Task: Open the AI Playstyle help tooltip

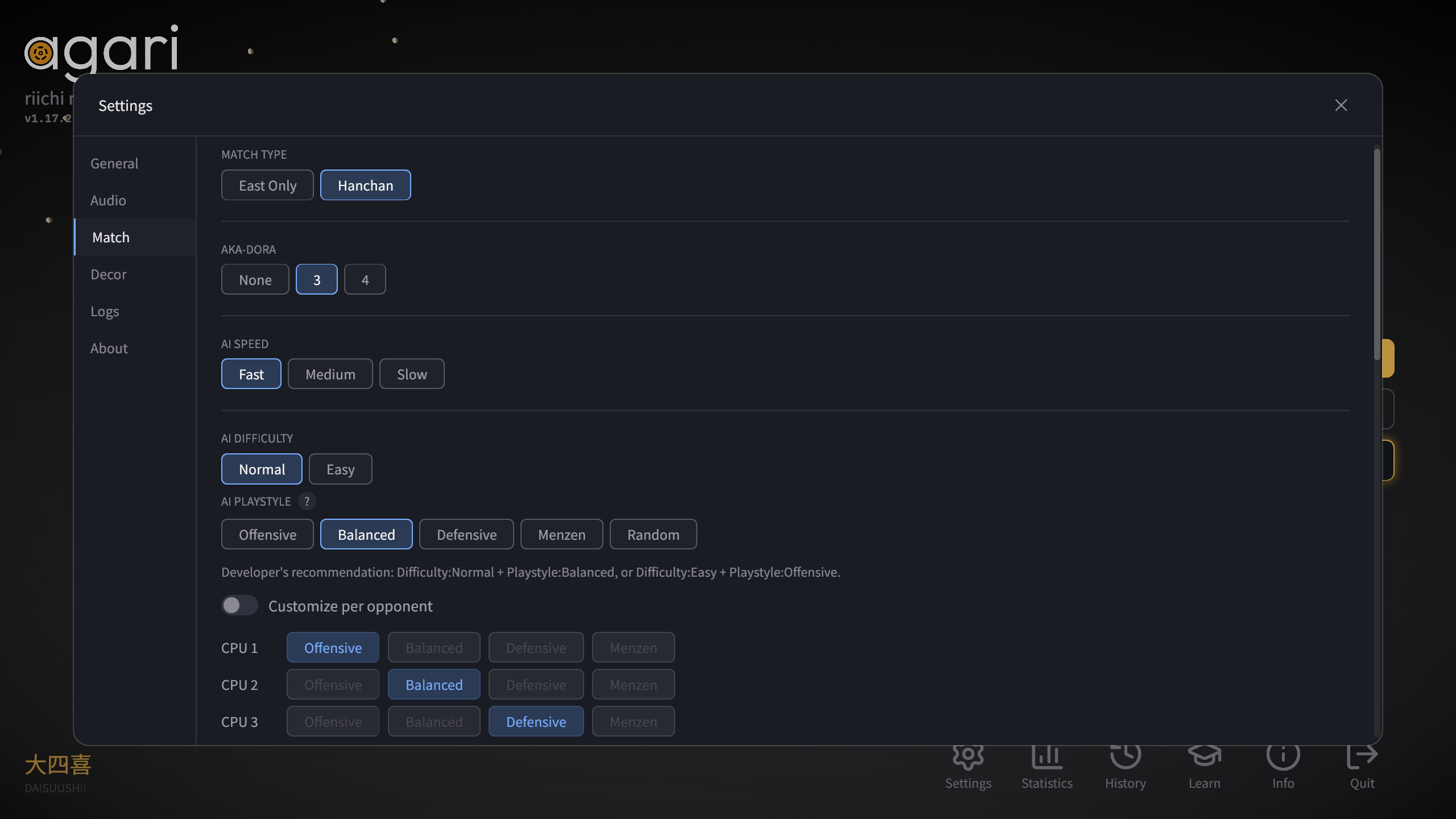Action: (307, 501)
